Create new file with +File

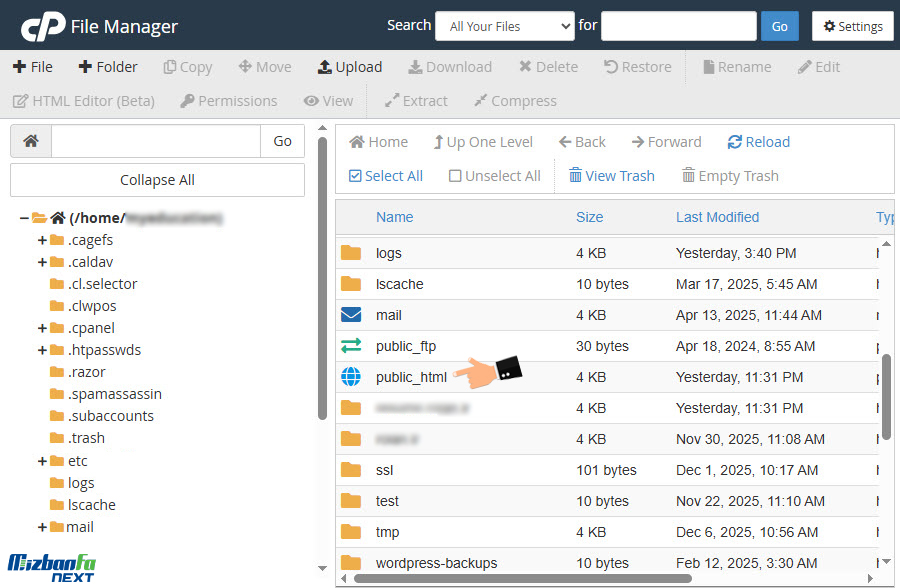pyautogui.click(x=33, y=67)
